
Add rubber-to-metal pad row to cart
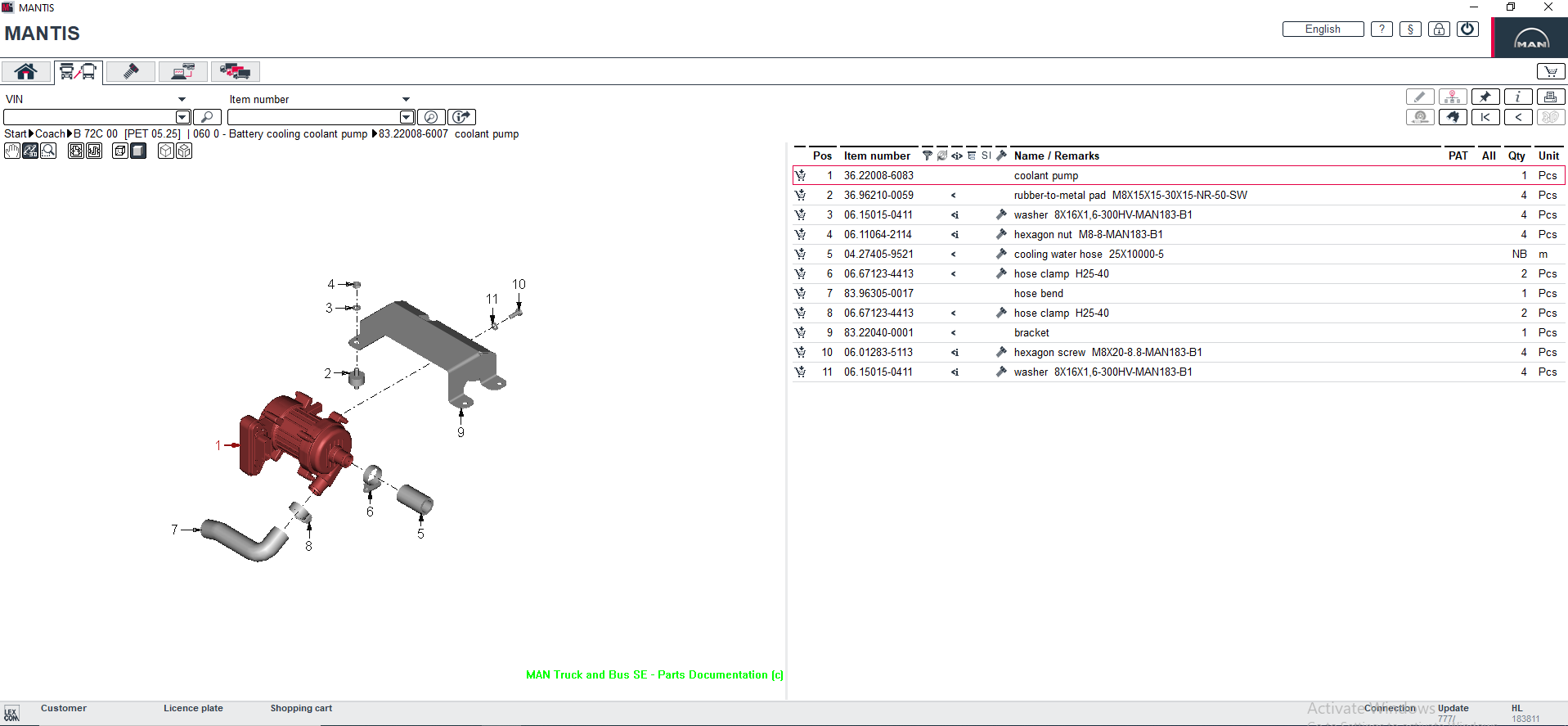[x=800, y=195]
